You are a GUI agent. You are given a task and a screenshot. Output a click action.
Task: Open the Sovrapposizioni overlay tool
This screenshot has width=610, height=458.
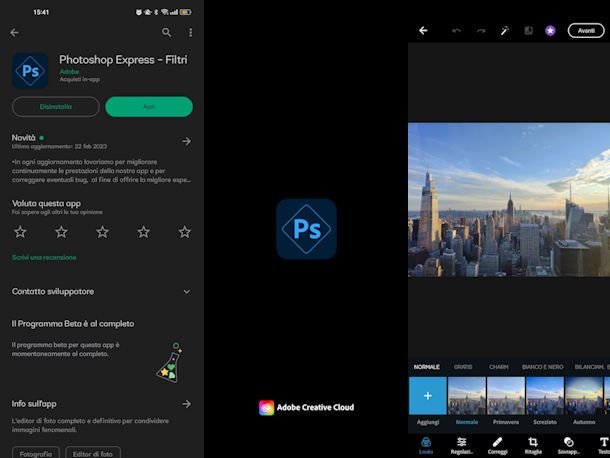coord(568,446)
